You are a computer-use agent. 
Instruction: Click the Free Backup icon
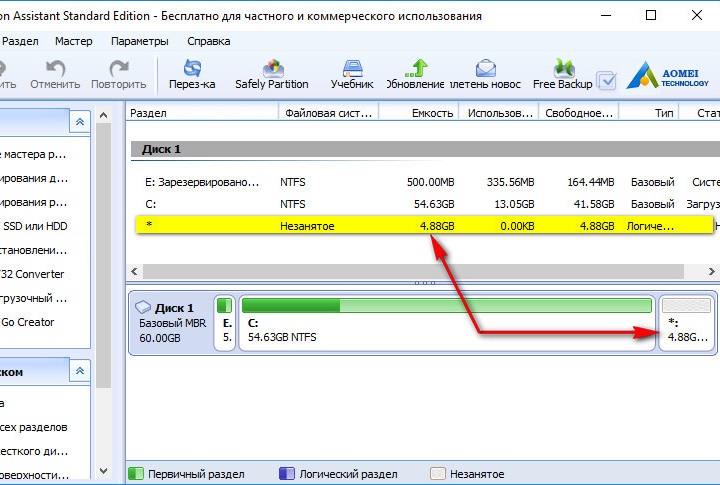[563, 68]
